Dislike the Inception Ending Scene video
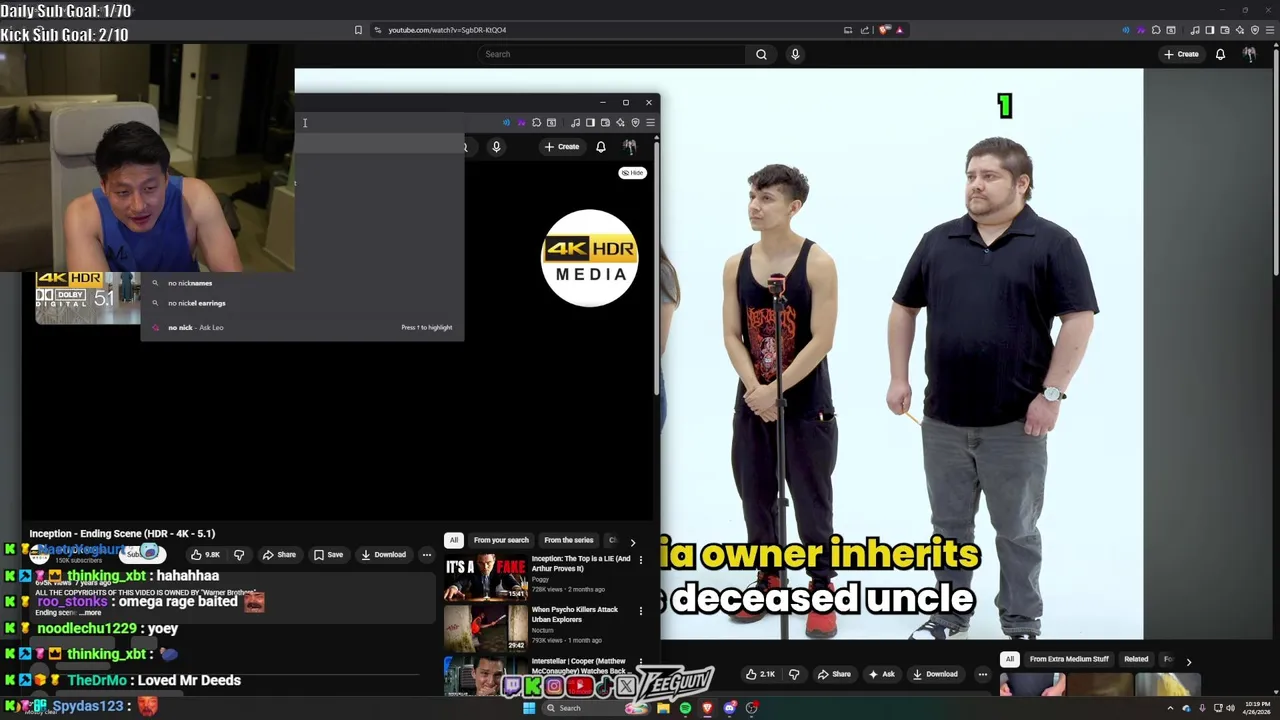The image size is (1280, 720). (x=239, y=555)
